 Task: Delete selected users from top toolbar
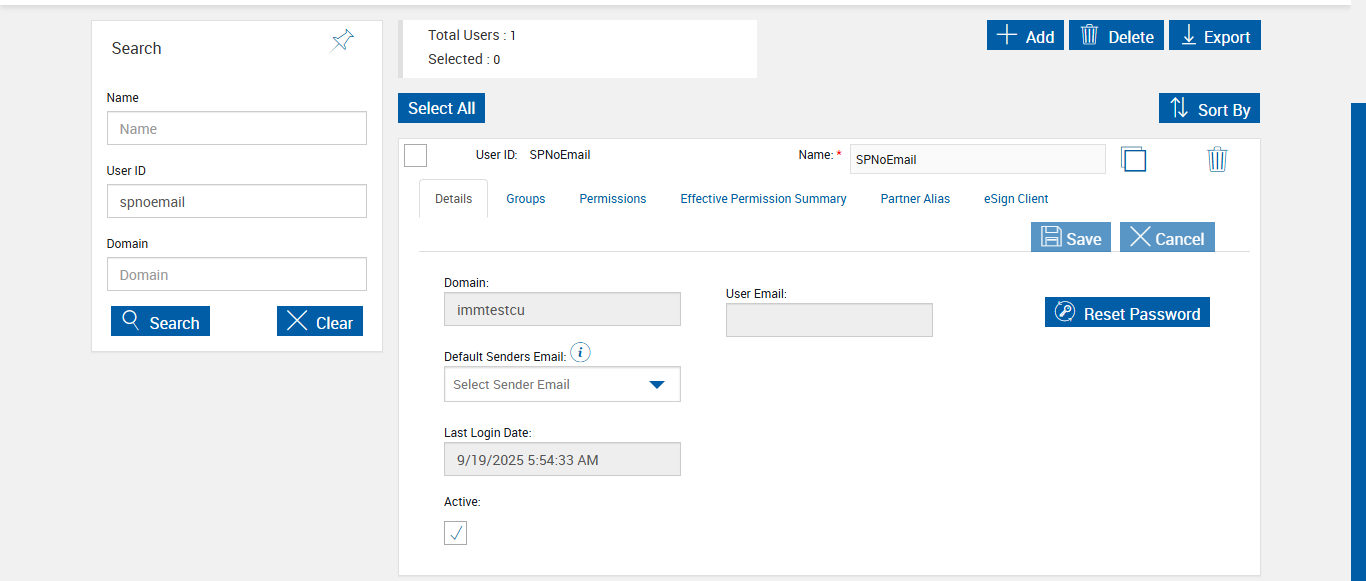point(1116,36)
